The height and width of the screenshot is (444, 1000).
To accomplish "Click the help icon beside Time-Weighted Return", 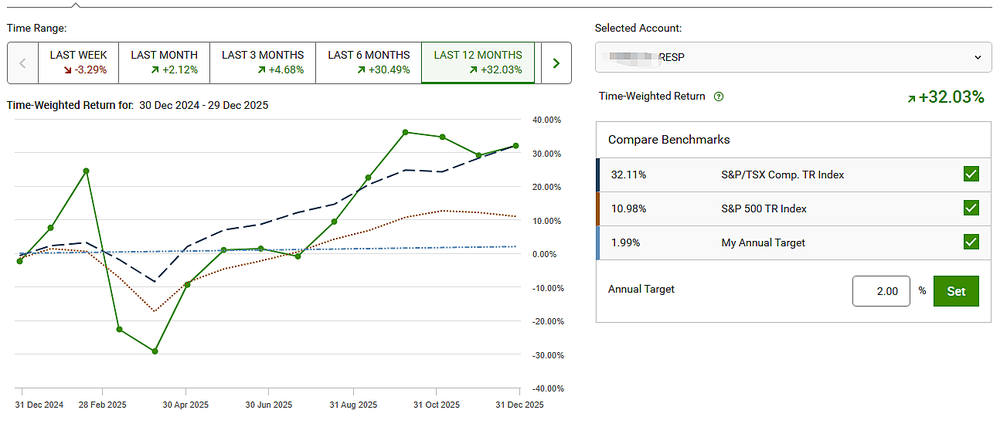I will point(719,97).
